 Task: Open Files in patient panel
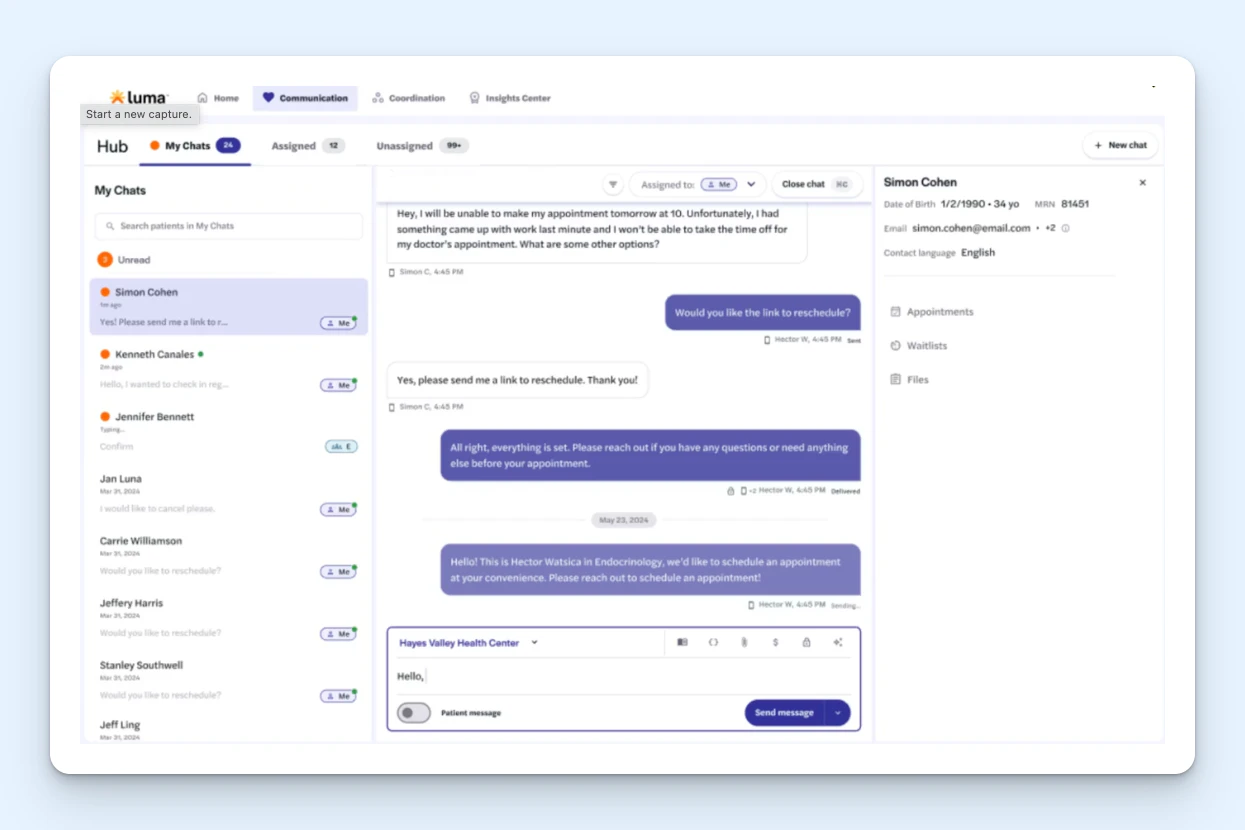click(910, 380)
